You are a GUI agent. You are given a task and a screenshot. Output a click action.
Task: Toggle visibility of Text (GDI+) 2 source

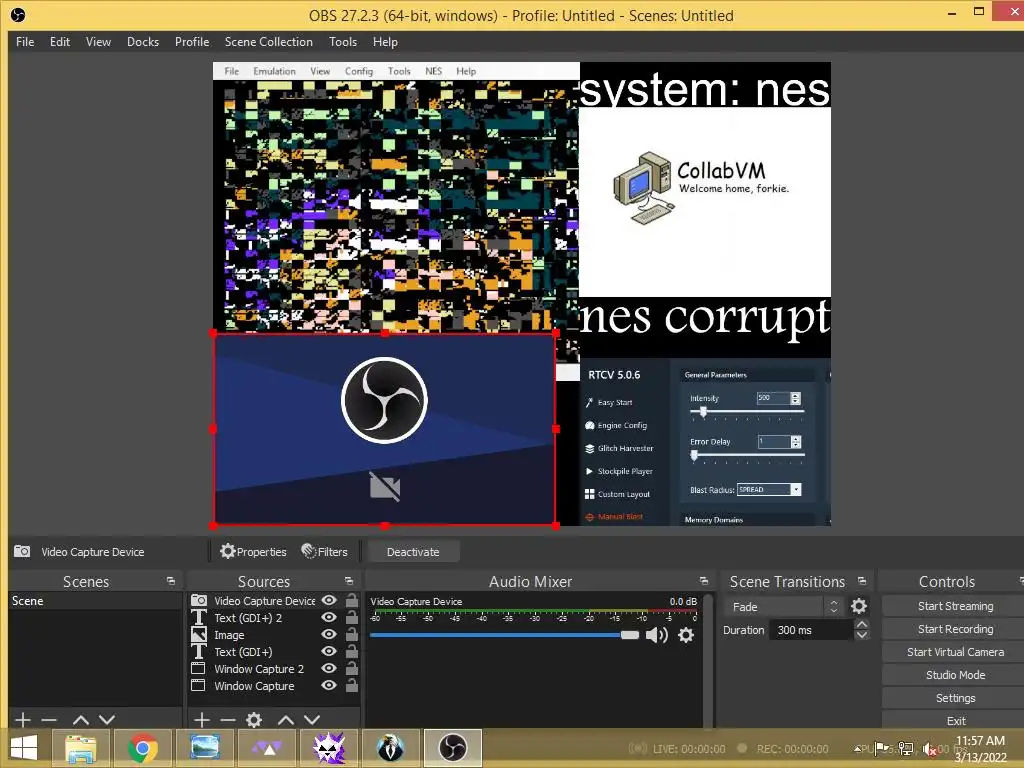coord(329,617)
